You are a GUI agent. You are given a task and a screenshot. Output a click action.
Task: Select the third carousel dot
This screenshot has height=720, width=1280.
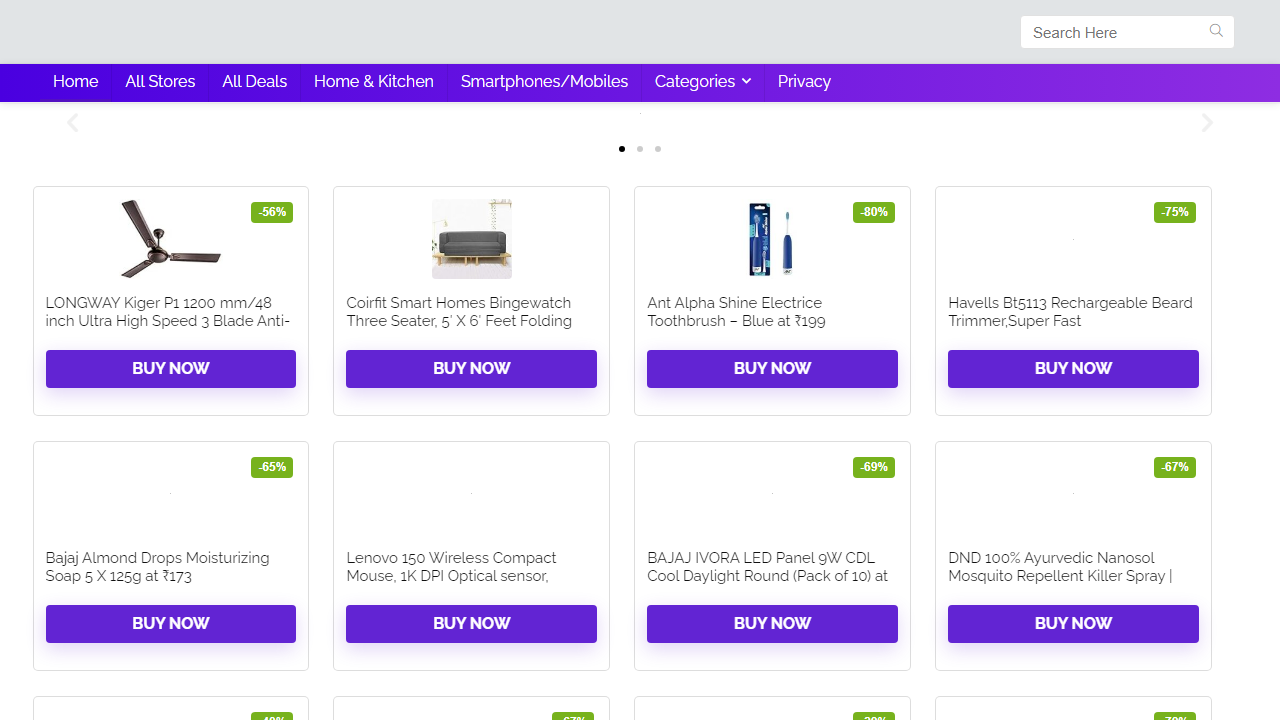pos(657,148)
